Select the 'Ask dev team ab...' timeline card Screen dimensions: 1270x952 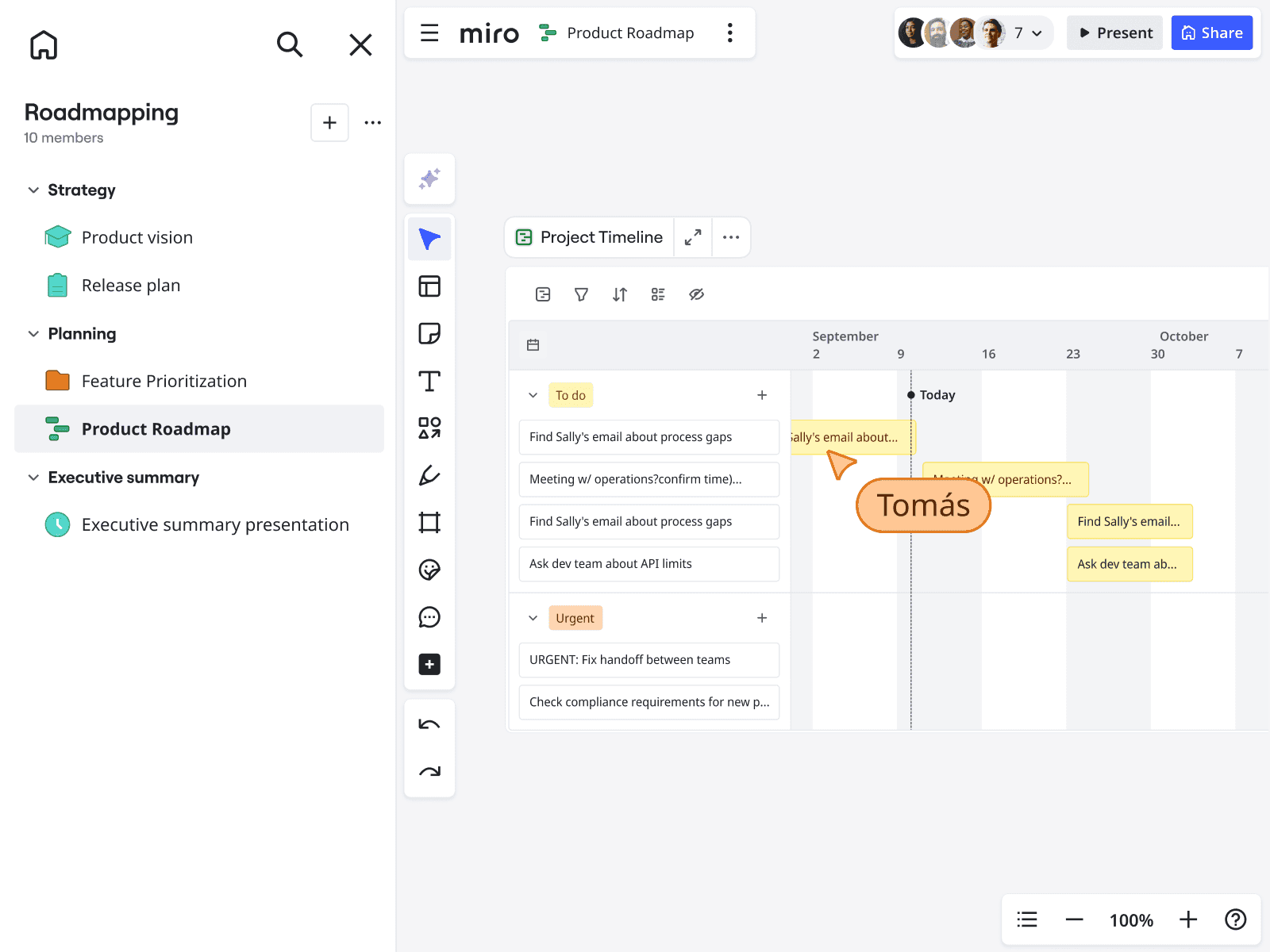pos(1130,564)
